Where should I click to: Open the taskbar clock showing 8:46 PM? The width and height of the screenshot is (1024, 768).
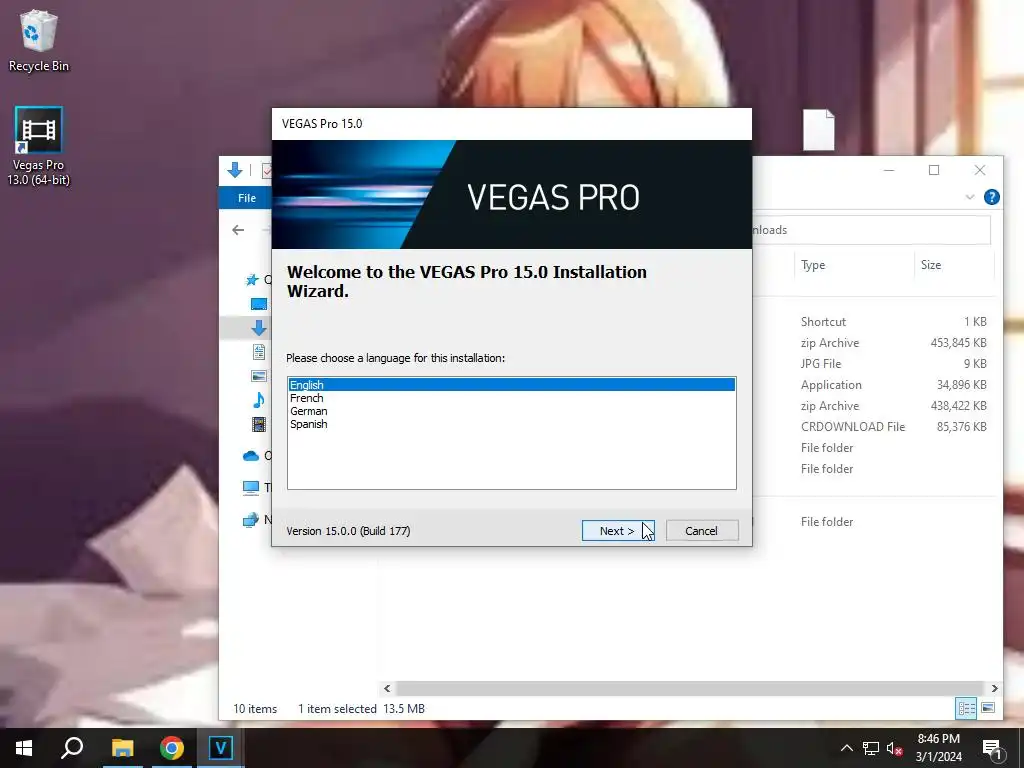pyautogui.click(x=938, y=748)
